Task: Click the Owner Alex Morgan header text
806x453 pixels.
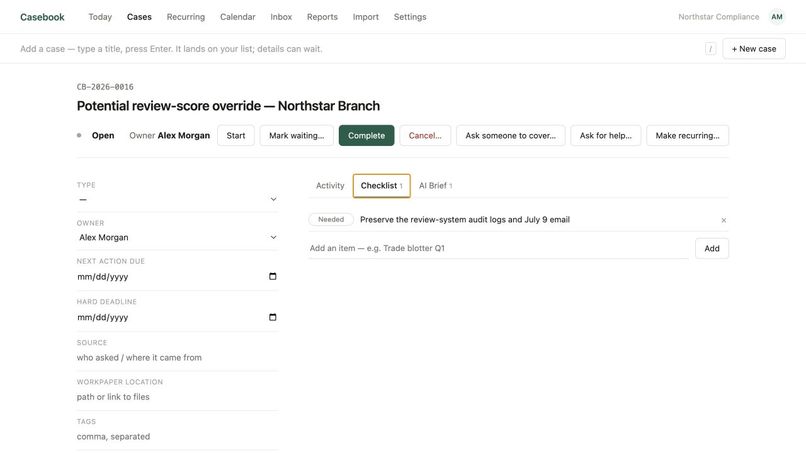Action: pos(170,136)
